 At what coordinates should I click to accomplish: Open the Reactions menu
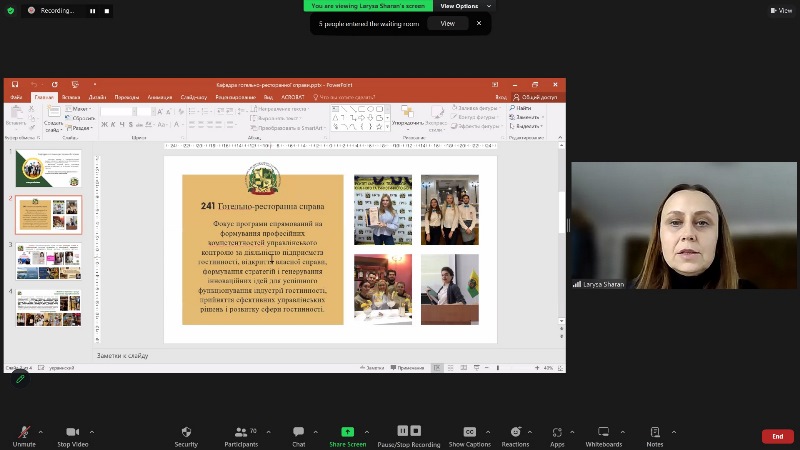[x=515, y=433]
